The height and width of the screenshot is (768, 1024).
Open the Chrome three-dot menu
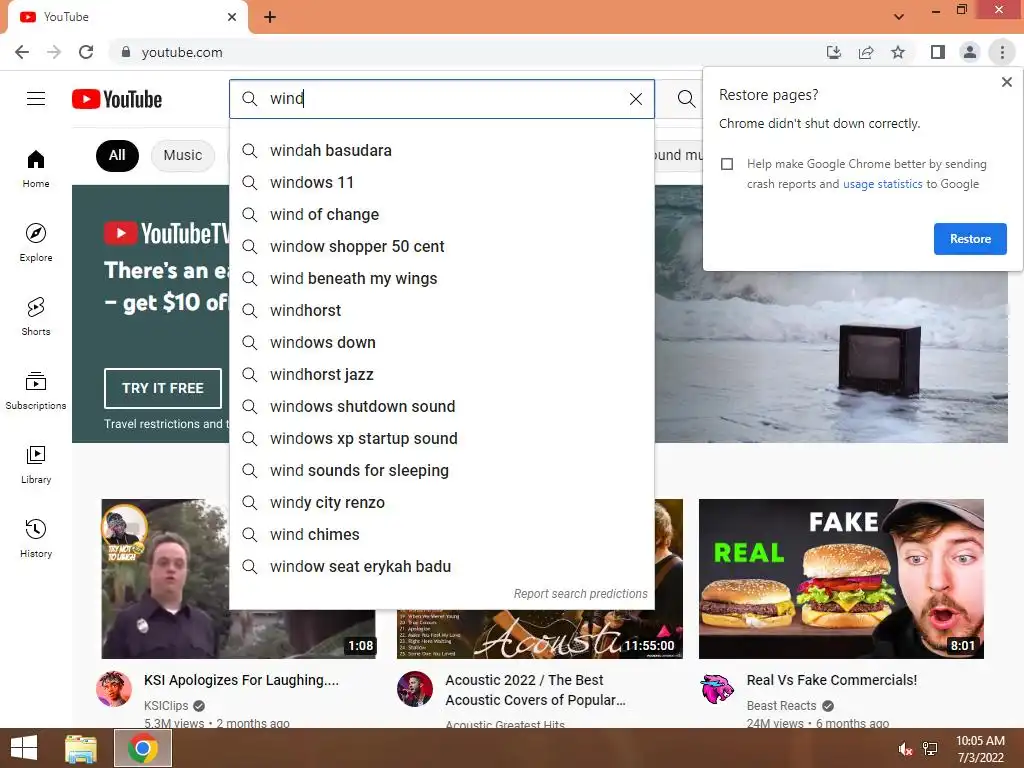pos(1002,52)
